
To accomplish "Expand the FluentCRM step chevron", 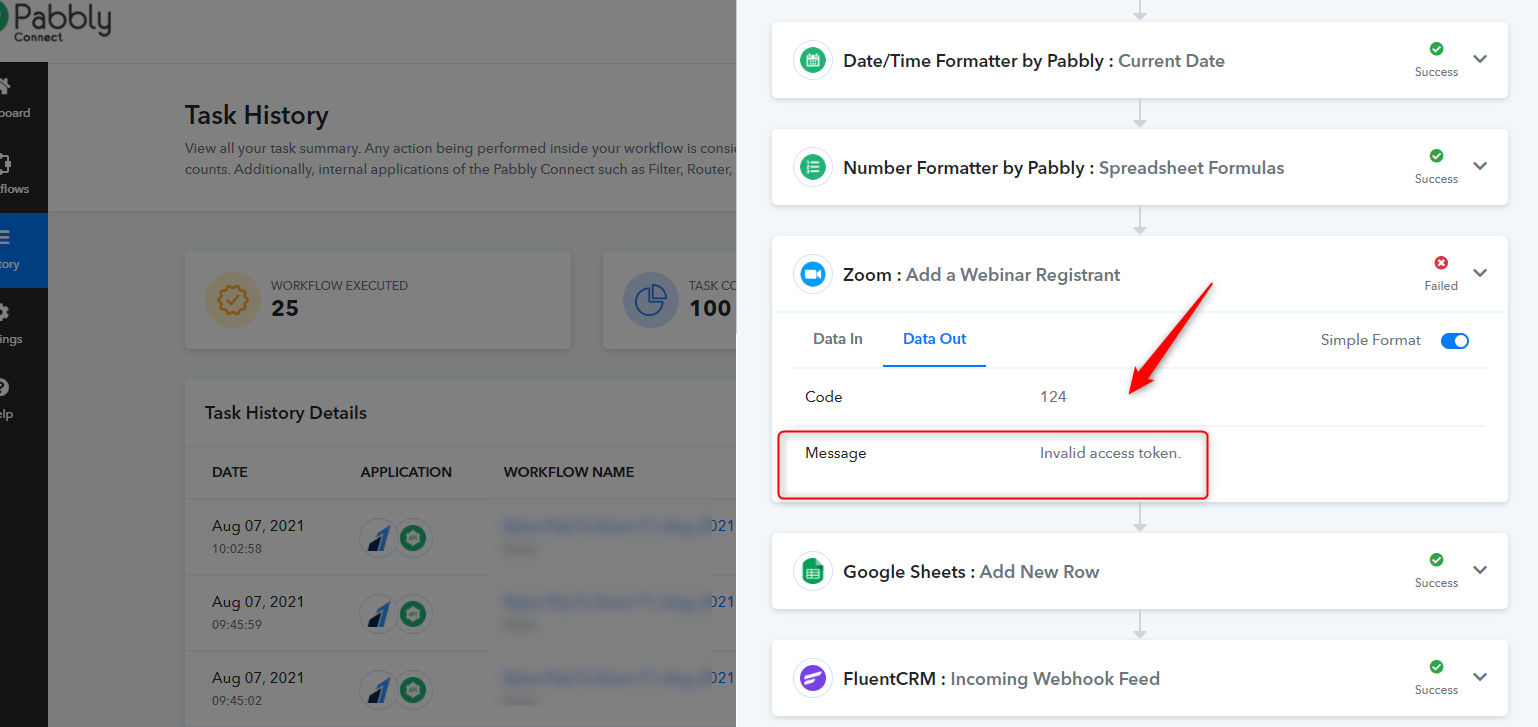I will pyautogui.click(x=1480, y=677).
